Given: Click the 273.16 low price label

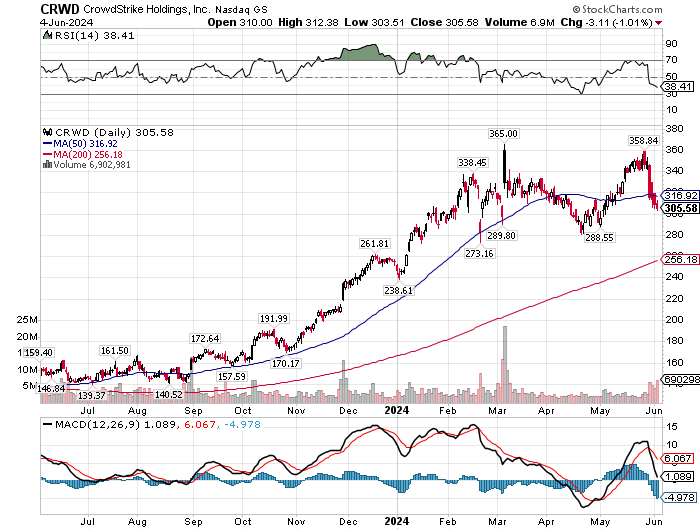Looking at the screenshot, I should (x=479, y=254).
